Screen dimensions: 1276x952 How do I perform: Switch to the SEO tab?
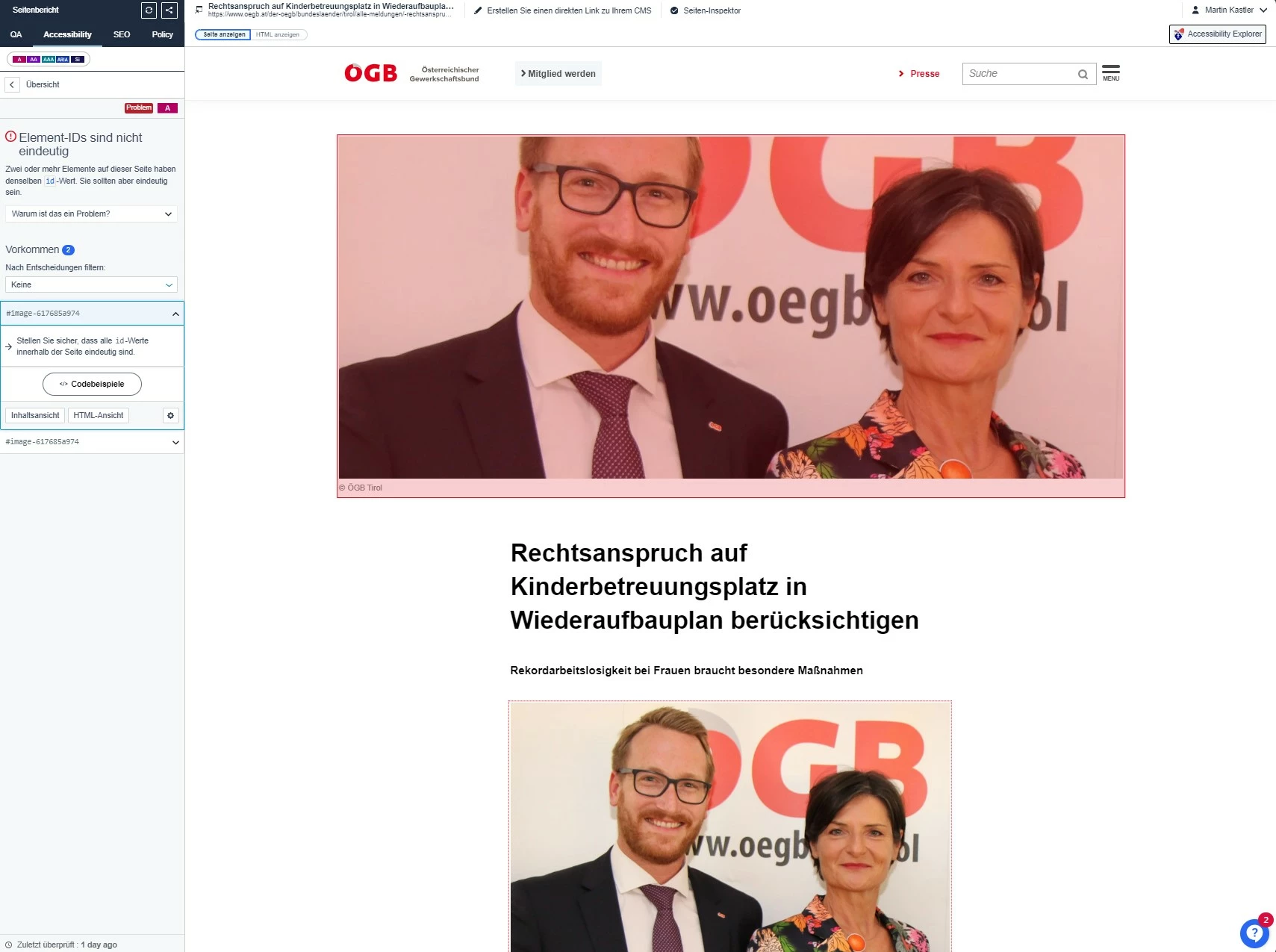coord(122,34)
